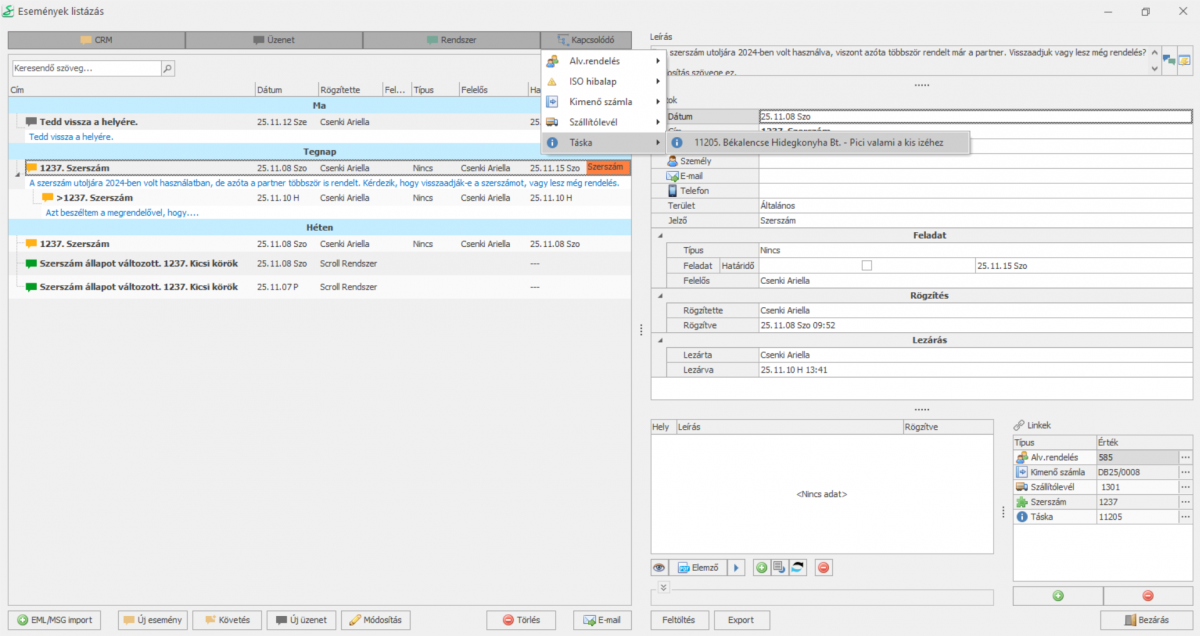The width and height of the screenshot is (1200, 636).
Task: Select submenu item 11205. Békalencse Hidegkonyha Bt.
Action: pos(818,143)
